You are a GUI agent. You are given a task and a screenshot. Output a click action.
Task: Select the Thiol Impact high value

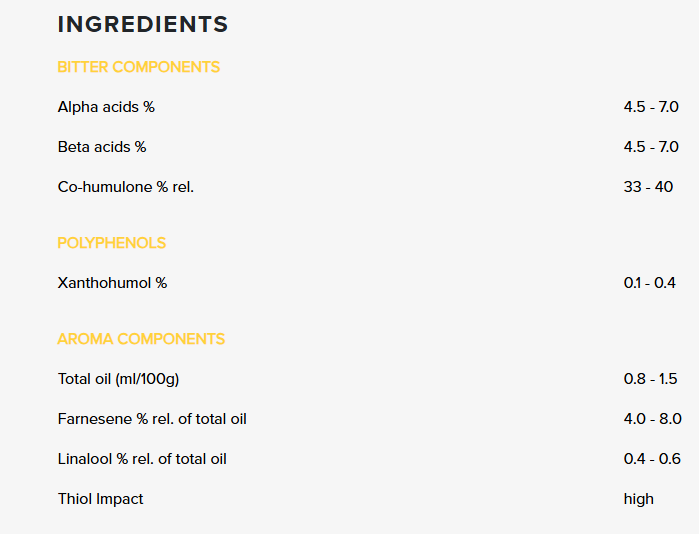point(638,499)
